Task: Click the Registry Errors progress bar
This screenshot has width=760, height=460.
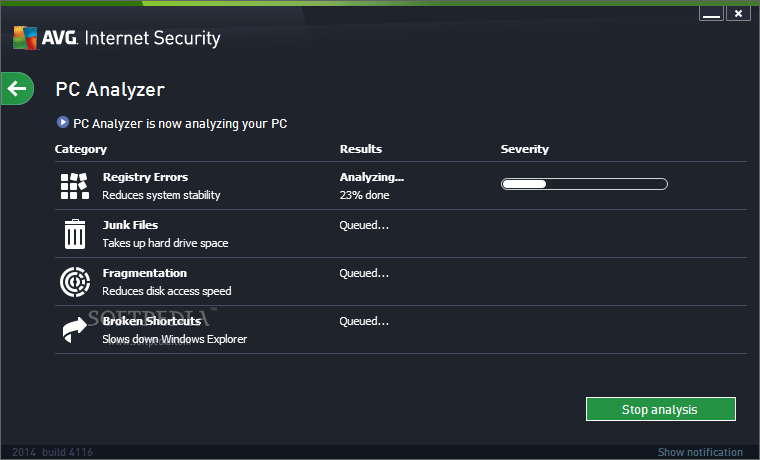Action: pos(584,184)
